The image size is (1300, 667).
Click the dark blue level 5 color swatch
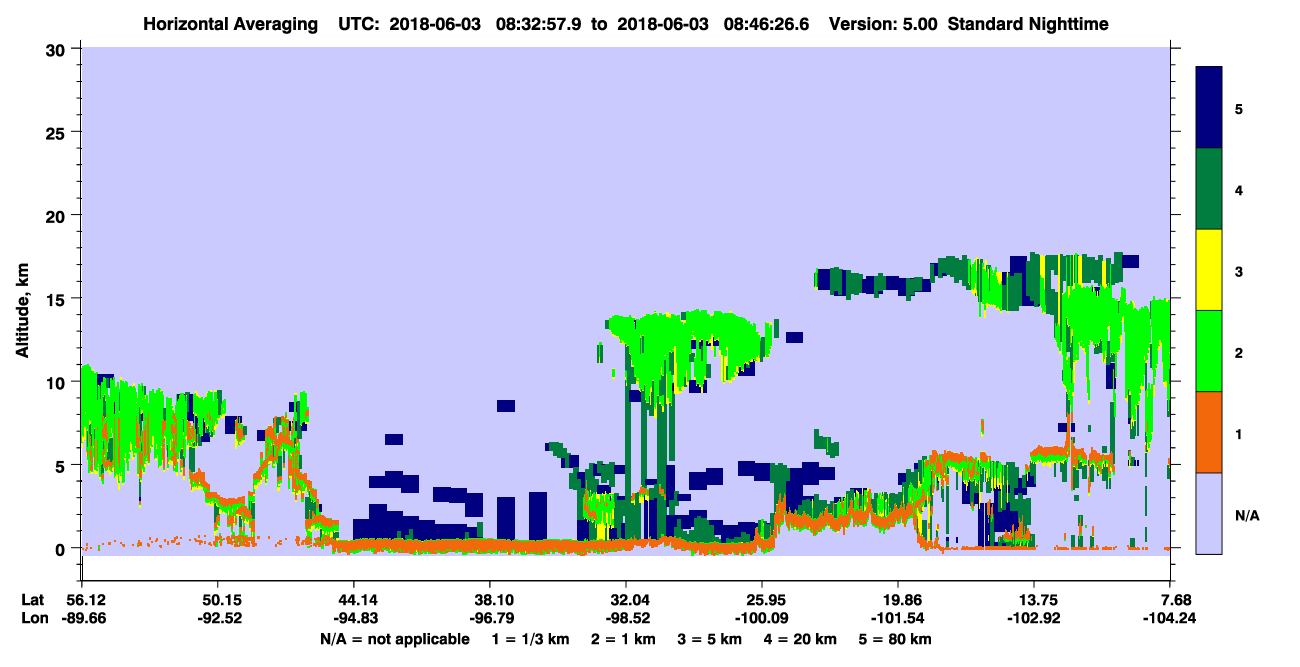click(x=1209, y=108)
